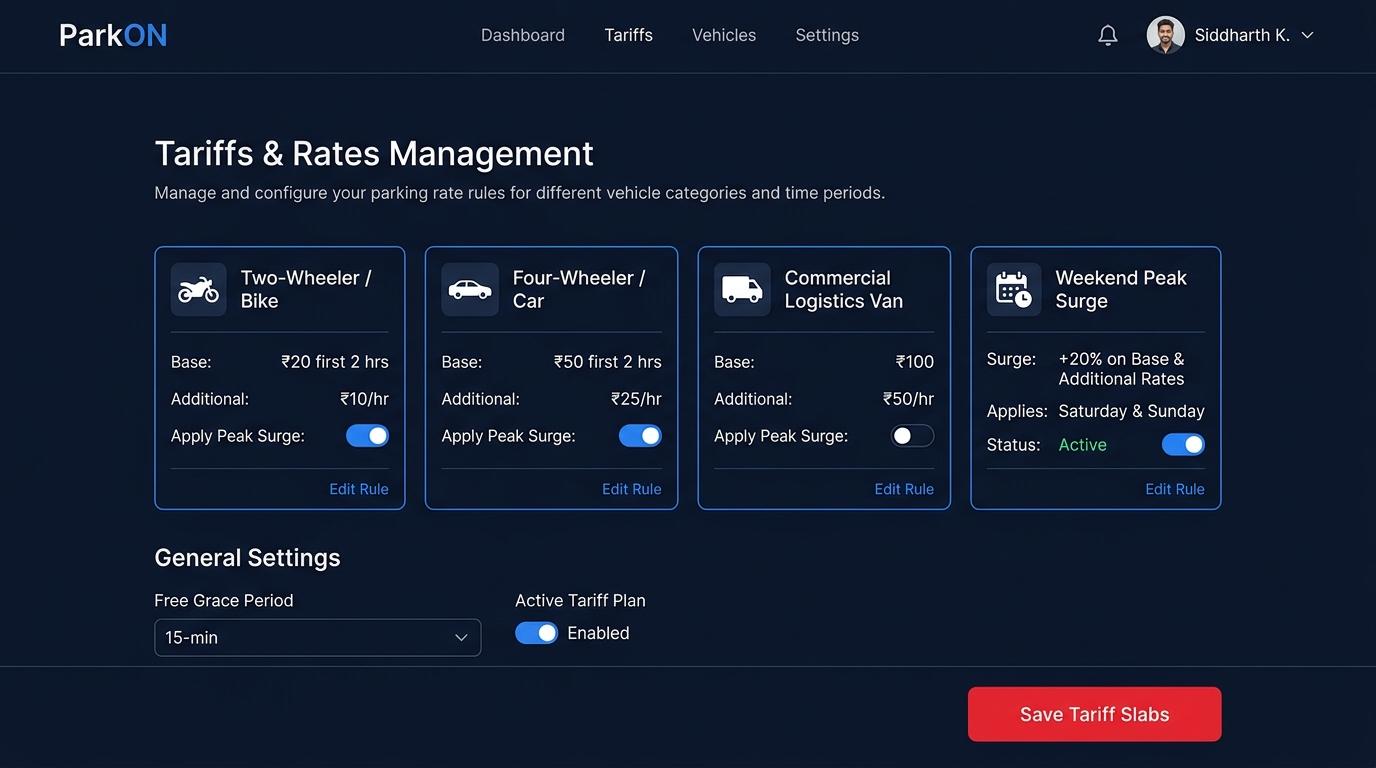Click the calendar clock icon on Weekend Peak Surge

pyautogui.click(x=1014, y=290)
